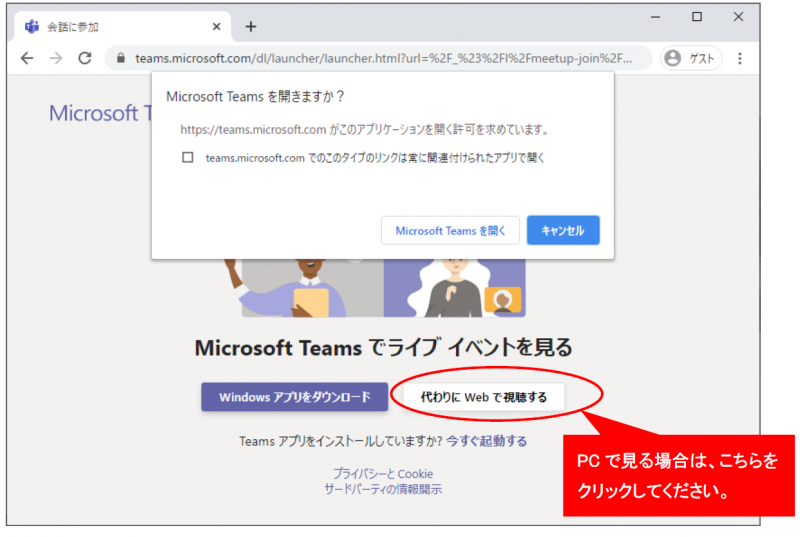Viewport: 800px width, 537px height.
Task: Open the プライバシーと Cookie link
Action: [x=383, y=473]
